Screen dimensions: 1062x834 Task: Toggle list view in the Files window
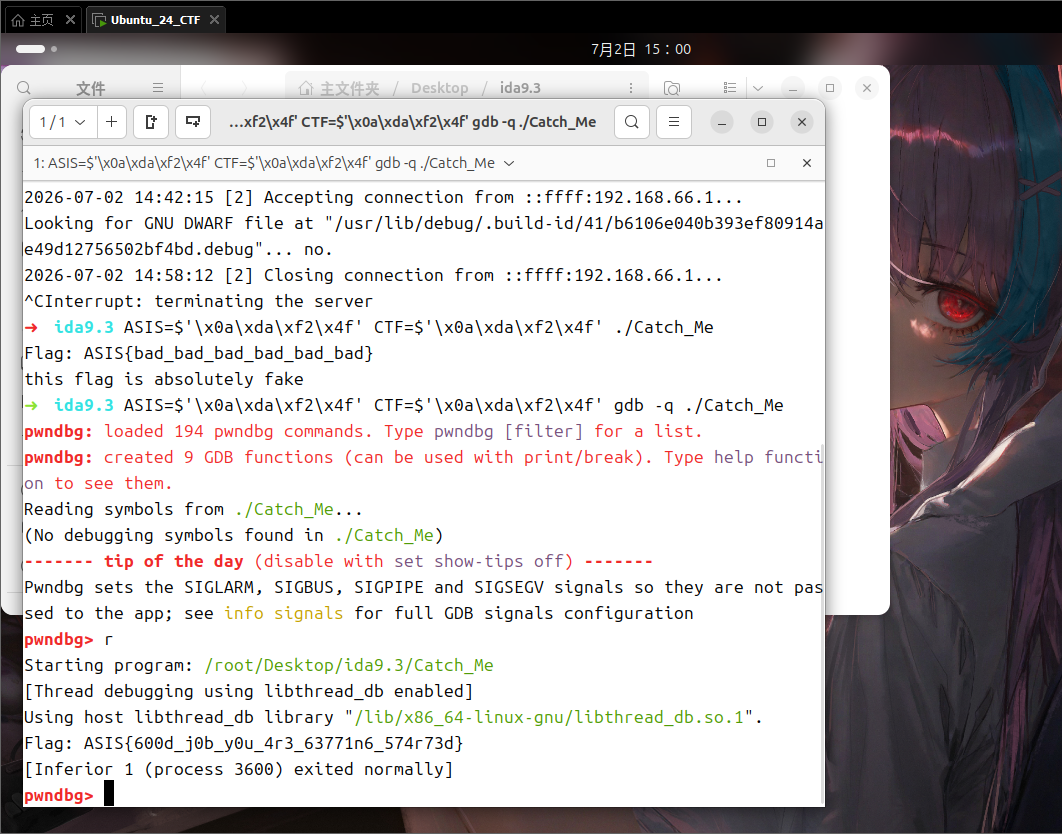point(729,88)
